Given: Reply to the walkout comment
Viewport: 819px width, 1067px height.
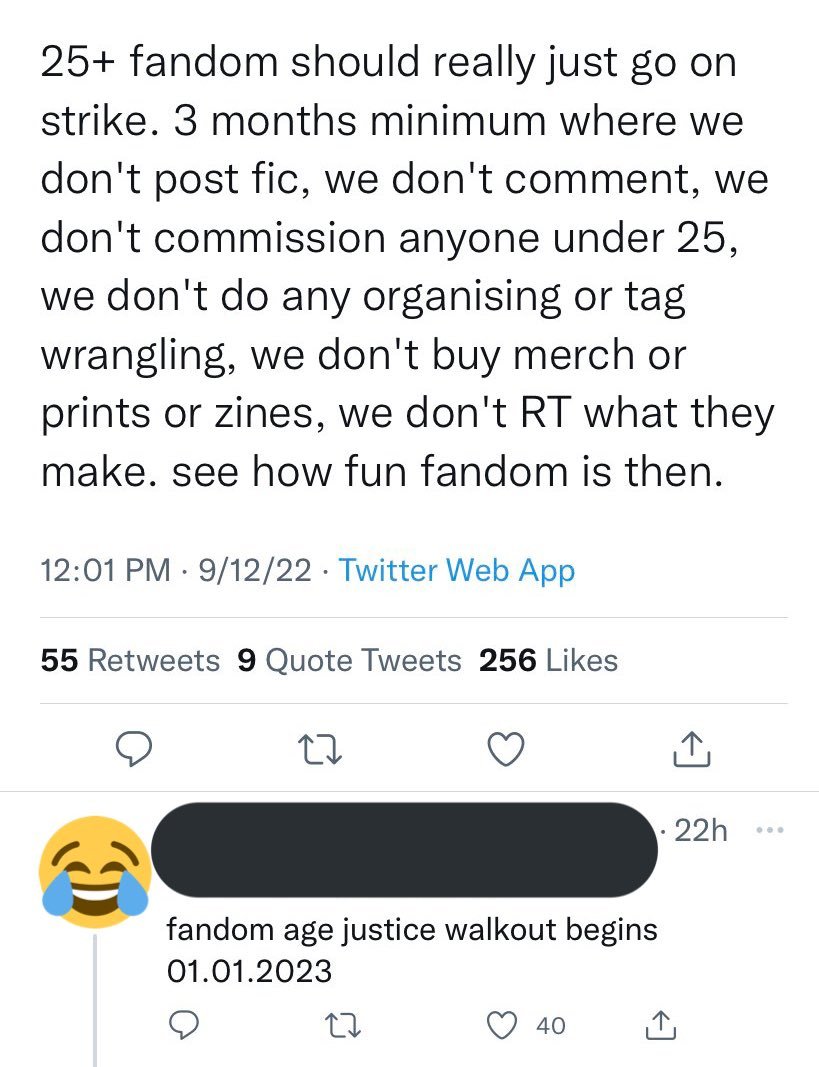Looking at the screenshot, I should [x=183, y=1025].
